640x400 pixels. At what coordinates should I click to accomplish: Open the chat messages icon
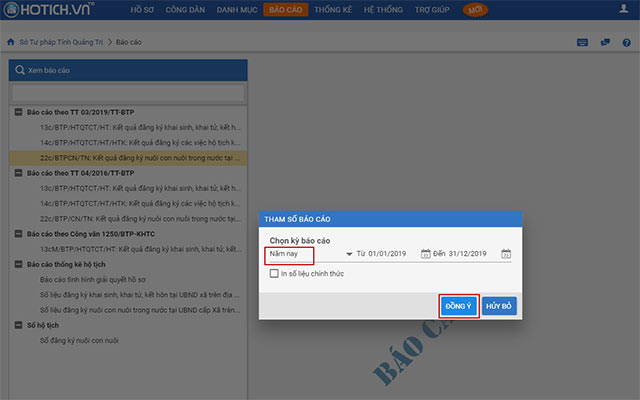tap(605, 42)
